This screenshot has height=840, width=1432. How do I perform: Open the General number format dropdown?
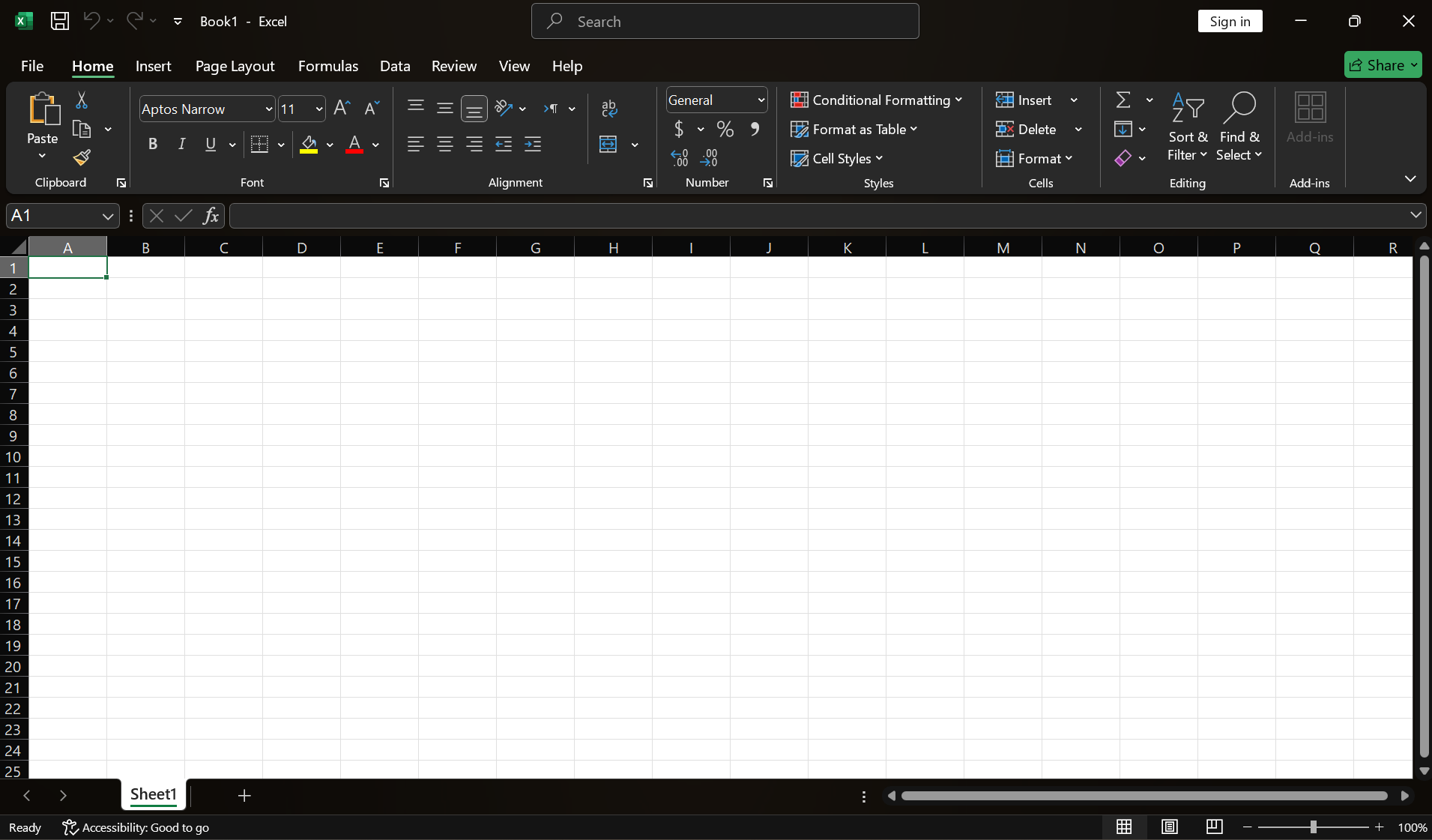coord(761,100)
